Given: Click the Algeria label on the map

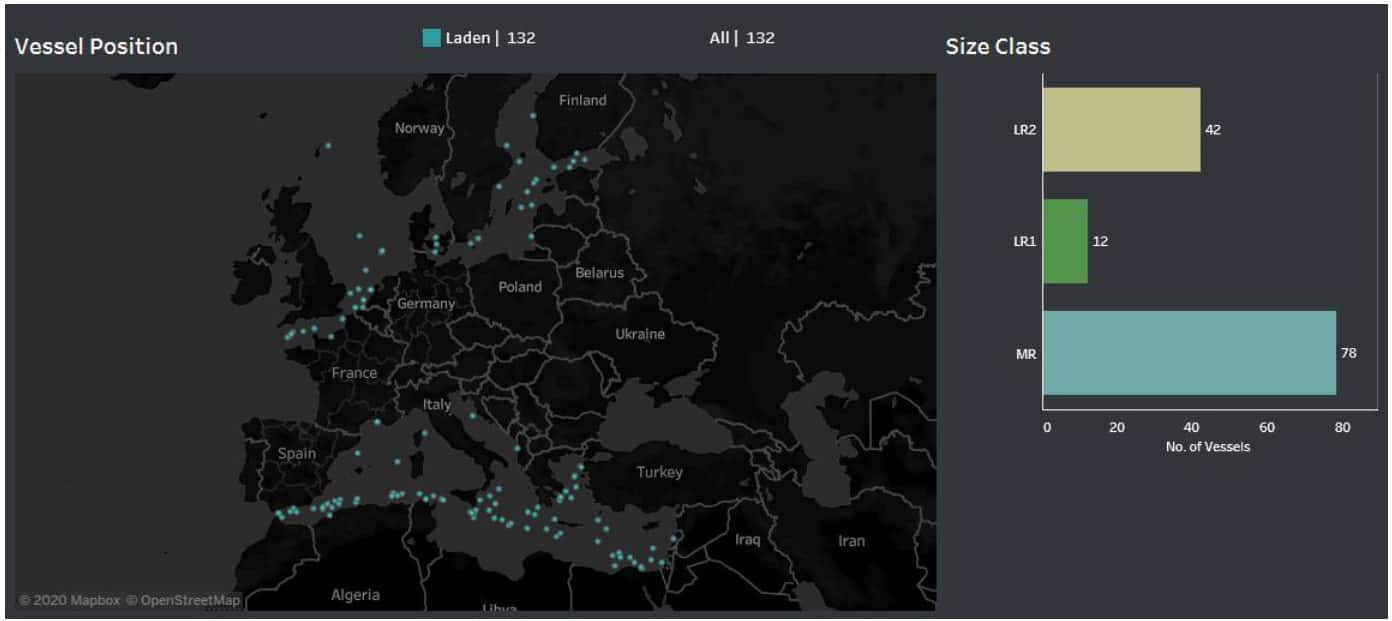Looking at the screenshot, I should pos(355,595).
